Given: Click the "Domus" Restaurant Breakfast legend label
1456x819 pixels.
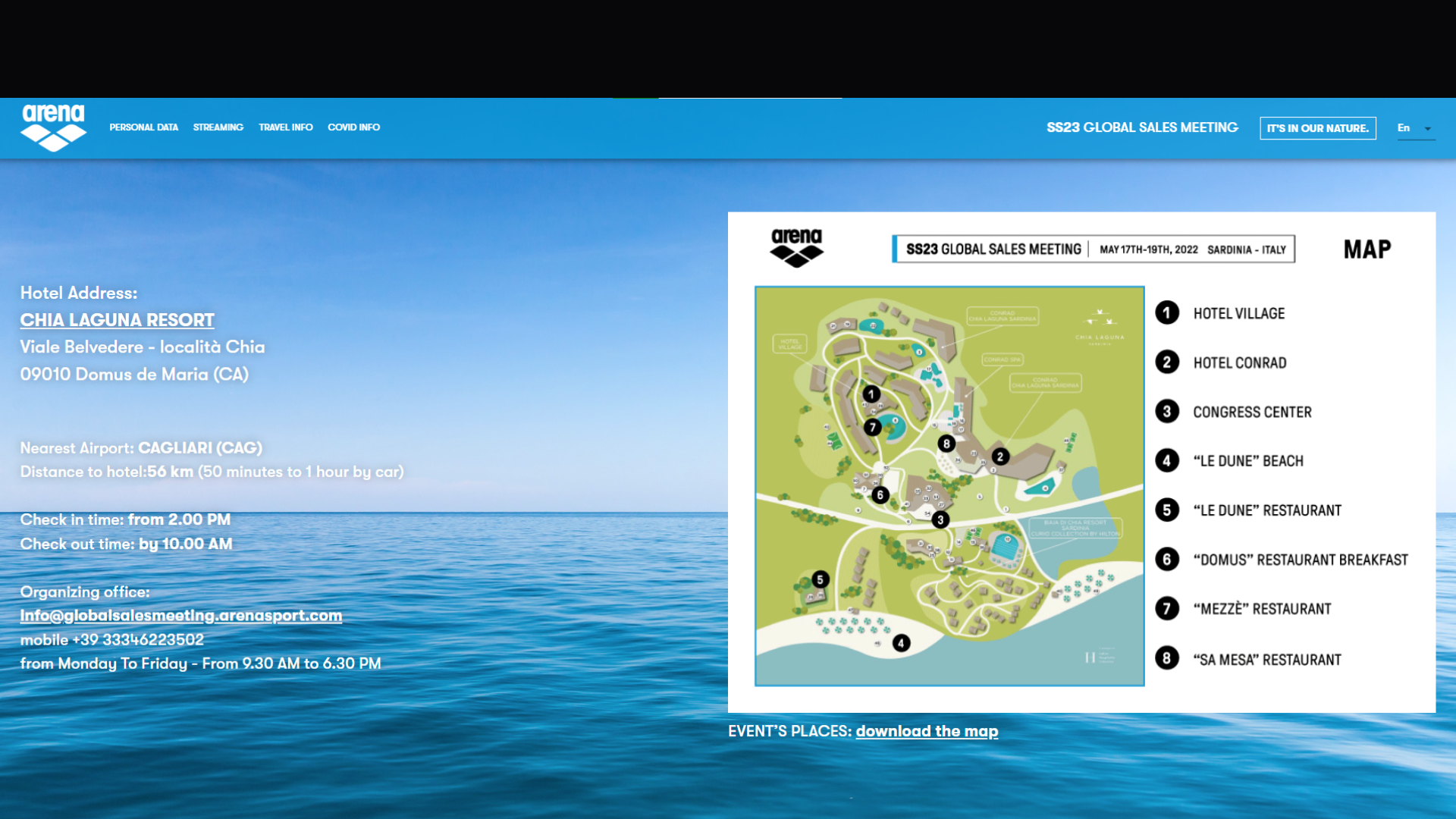Looking at the screenshot, I should [x=1301, y=560].
